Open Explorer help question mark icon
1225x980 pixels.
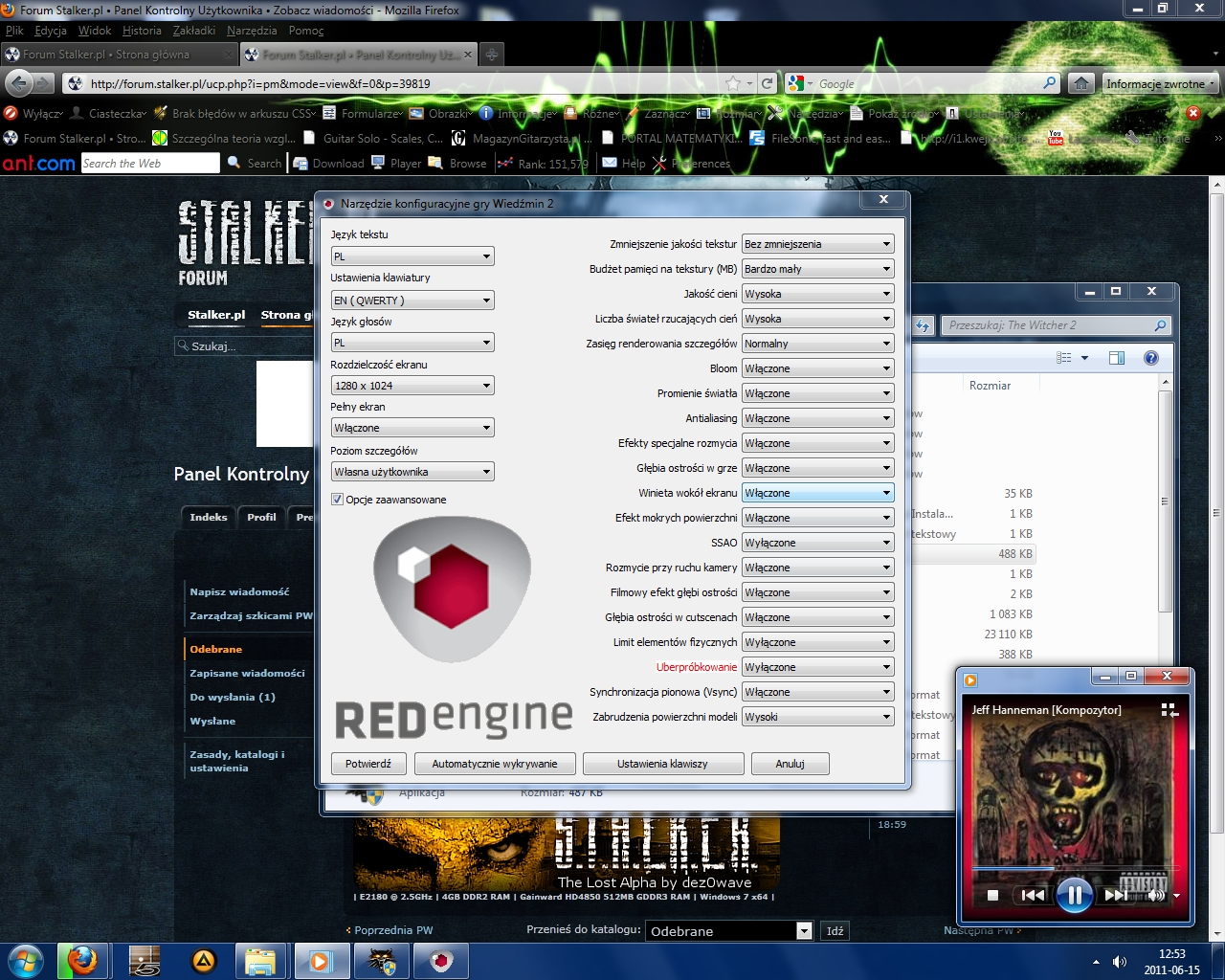(1151, 358)
